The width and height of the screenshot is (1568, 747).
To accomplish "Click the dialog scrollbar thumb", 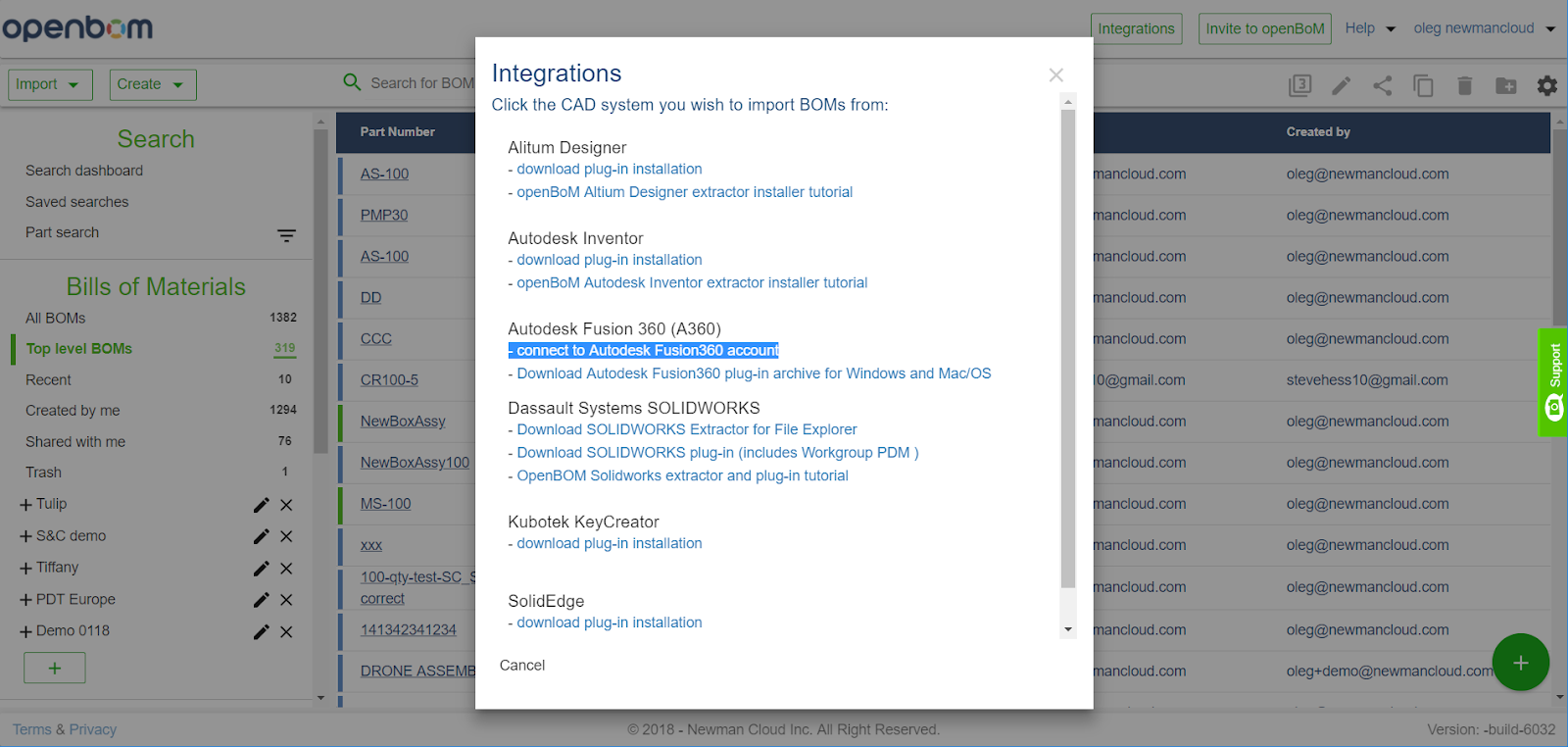I will [1068, 348].
